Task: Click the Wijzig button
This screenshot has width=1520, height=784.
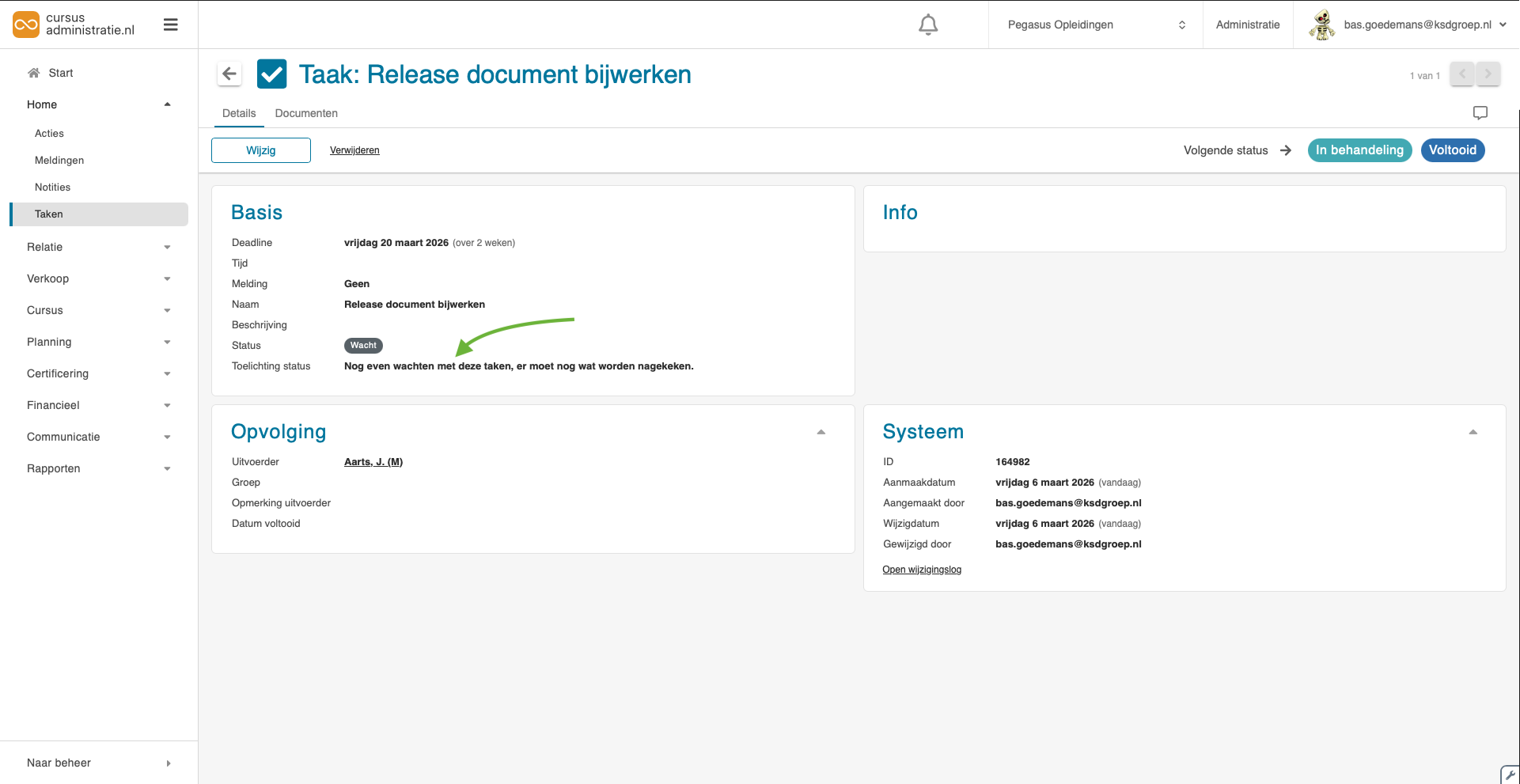Action: (x=261, y=150)
